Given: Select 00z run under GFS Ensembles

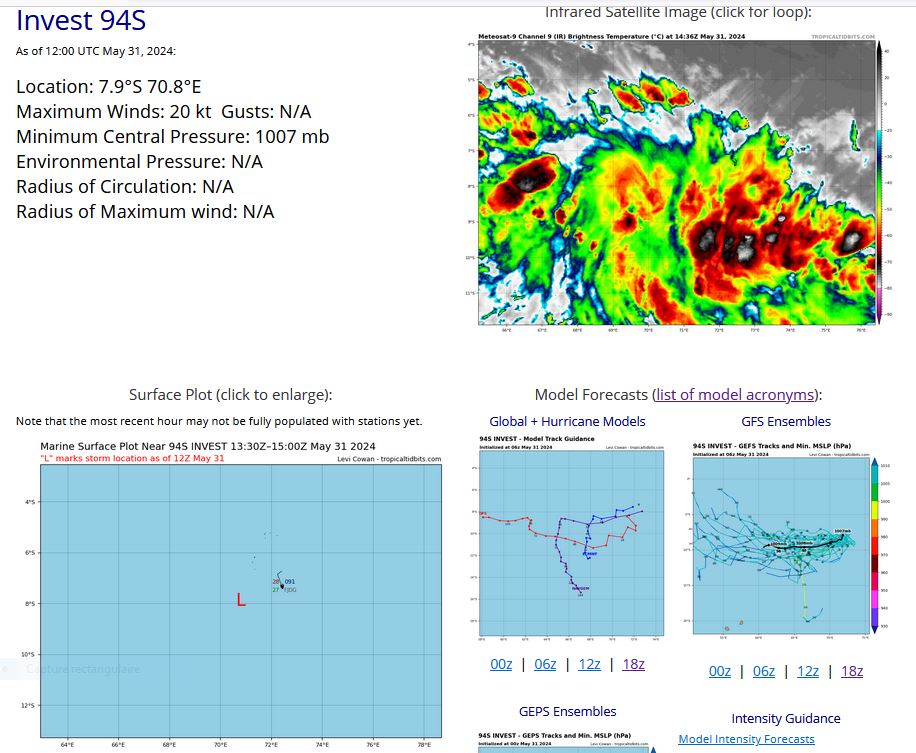Looking at the screenshot, I should click(720, 671).
